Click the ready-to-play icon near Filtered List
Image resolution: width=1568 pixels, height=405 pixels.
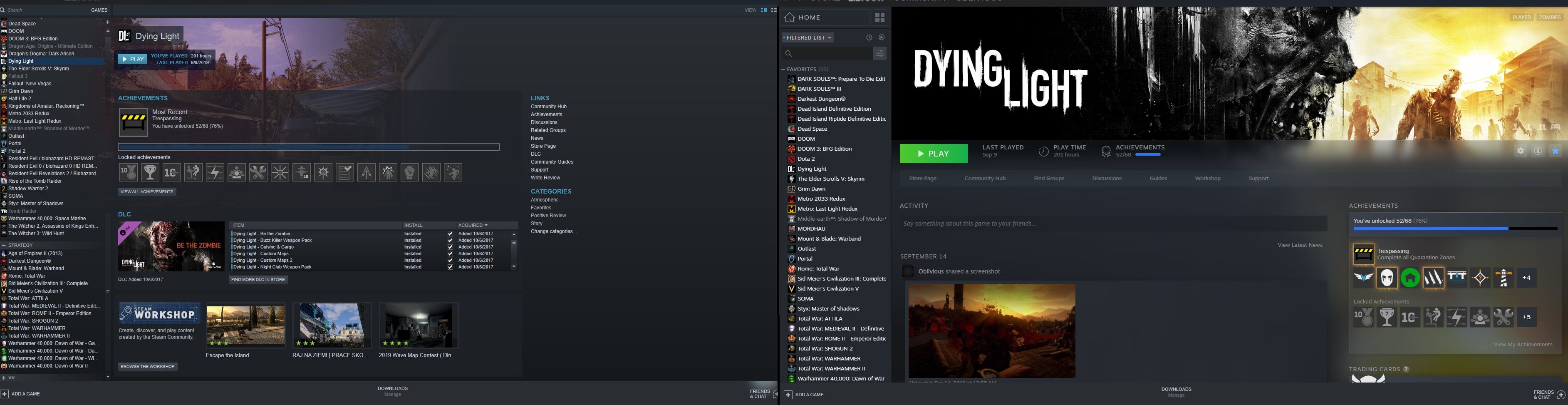pos(882,38)
